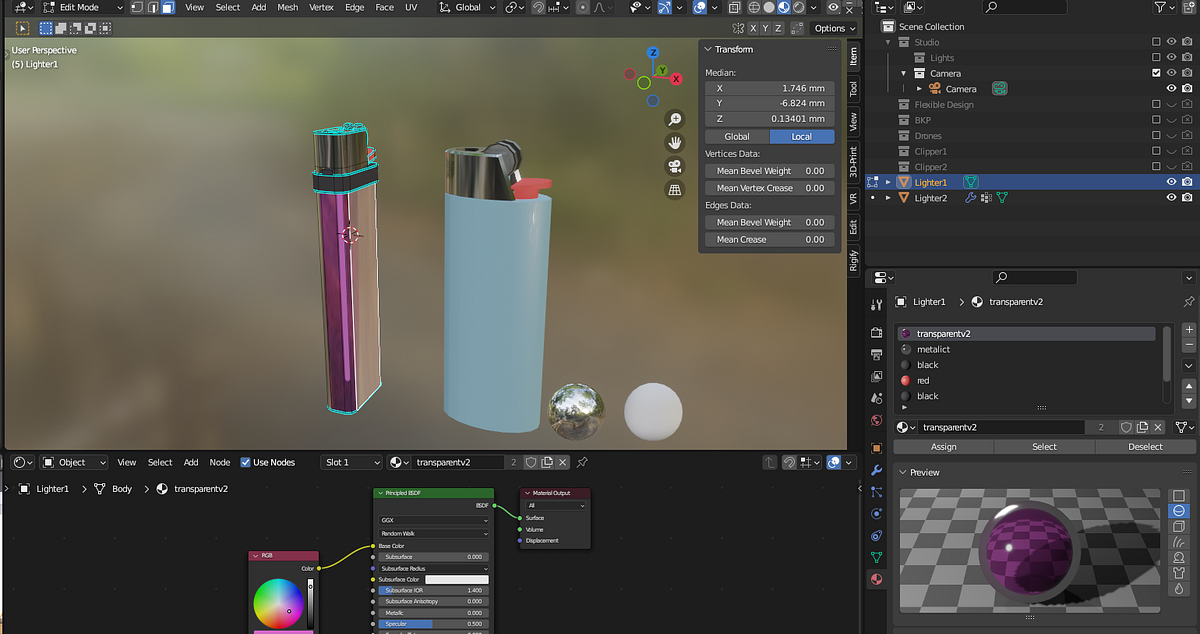Pick a color on the RGB node color wheel
Image resolution: width=1200 pixels, height=634 pixels.
point(281,601)
